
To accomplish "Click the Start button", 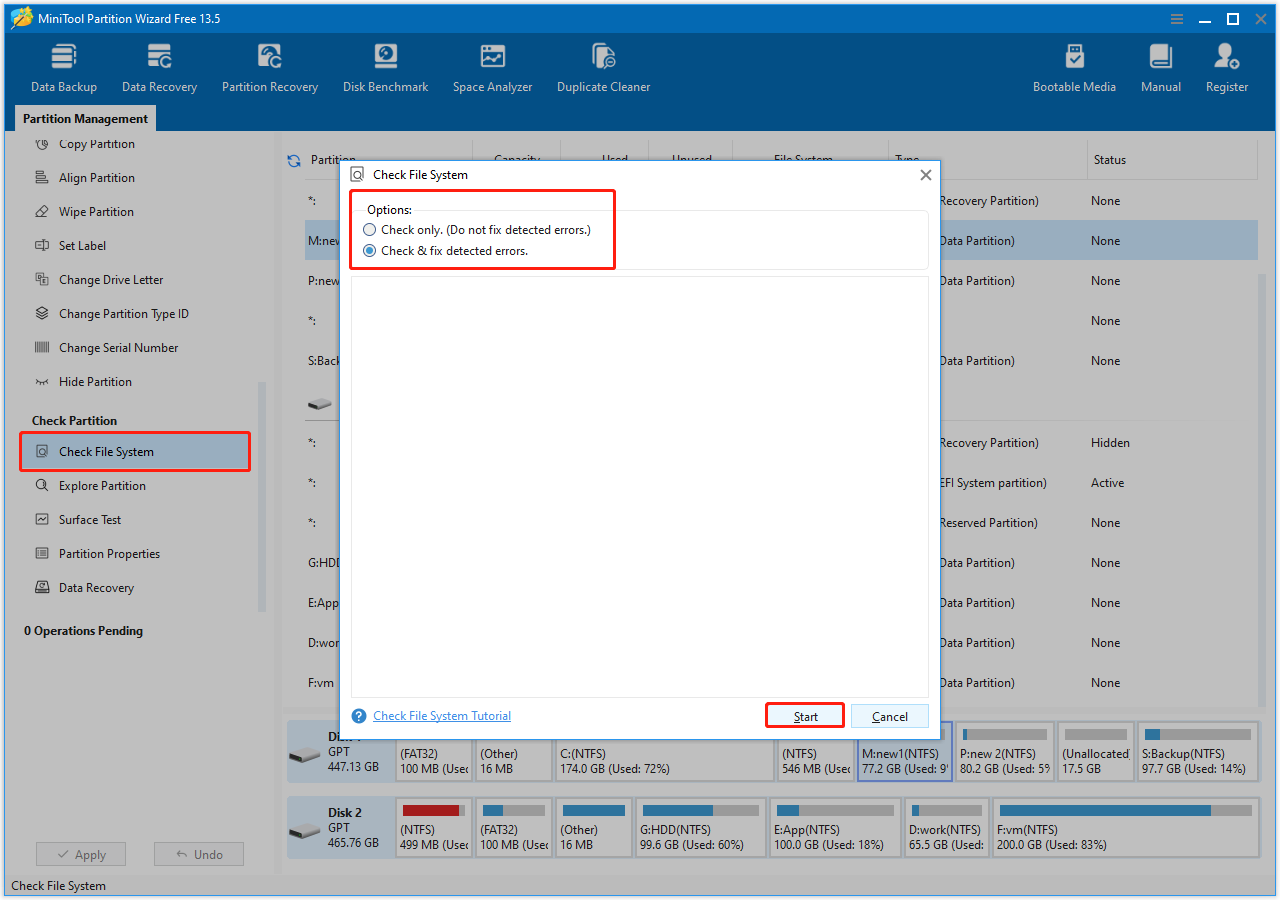I will coord(804,715).
